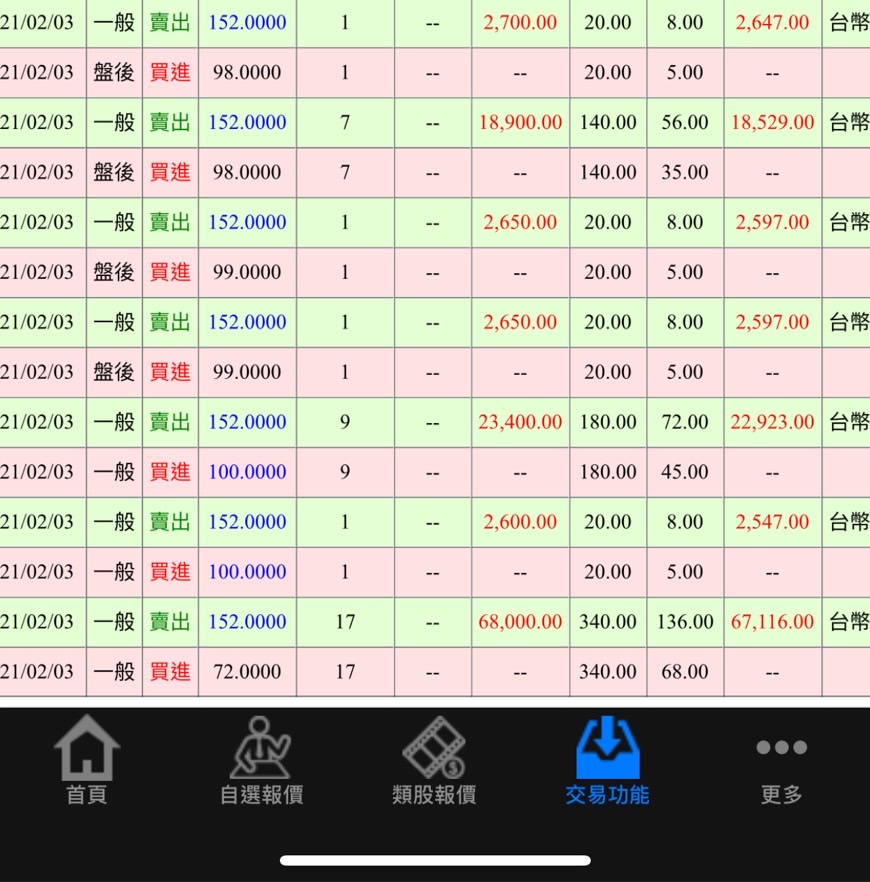Tap the 18,900.00 amount cell
The height and width of the screenshot is (882, 870).
tap(520, 122)
